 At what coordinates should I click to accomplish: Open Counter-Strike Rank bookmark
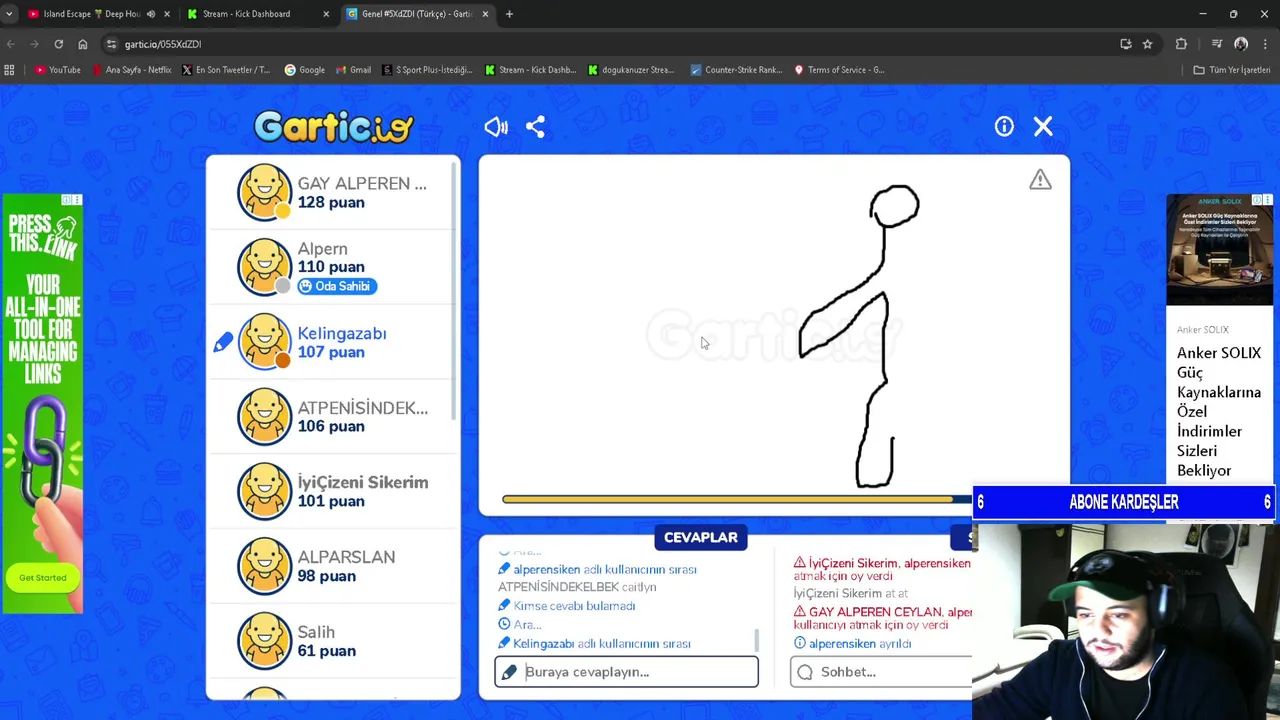click(735, 70)
